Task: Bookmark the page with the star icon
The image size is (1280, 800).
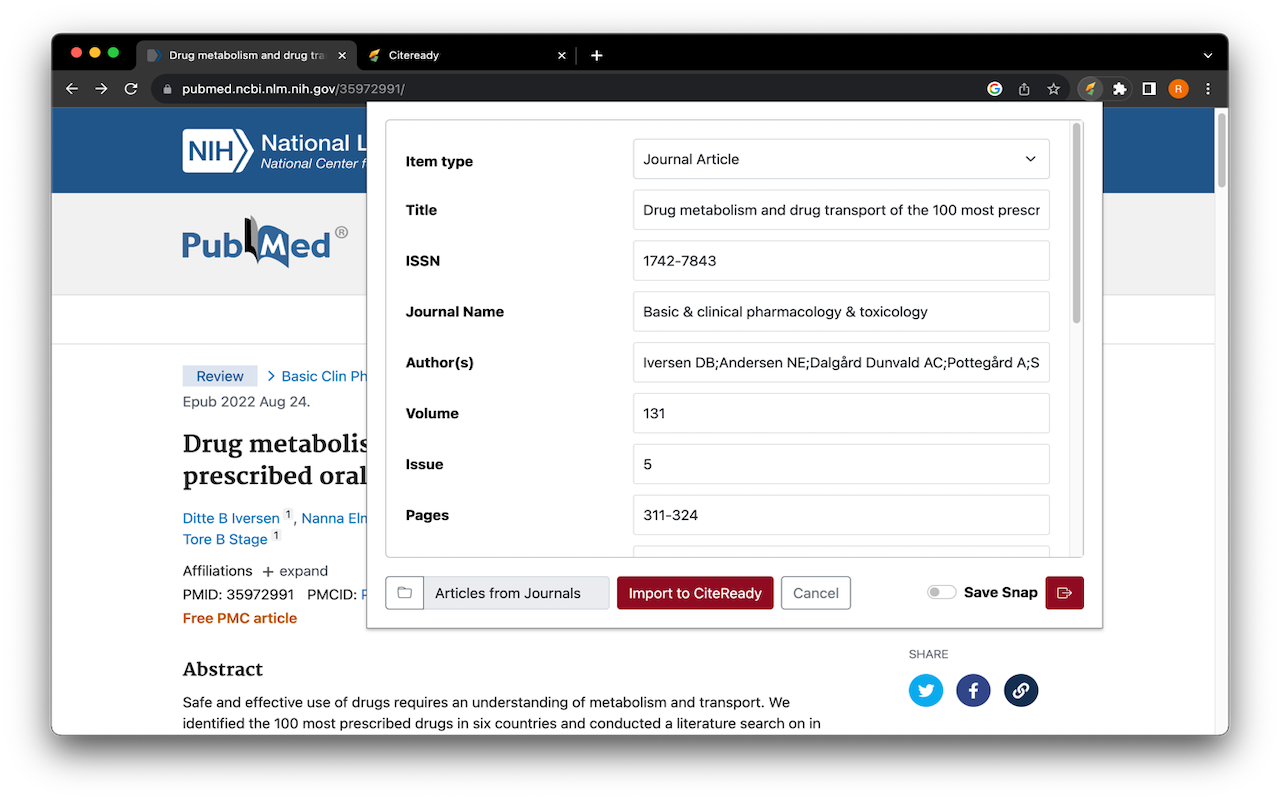Action: point(1053,88)
